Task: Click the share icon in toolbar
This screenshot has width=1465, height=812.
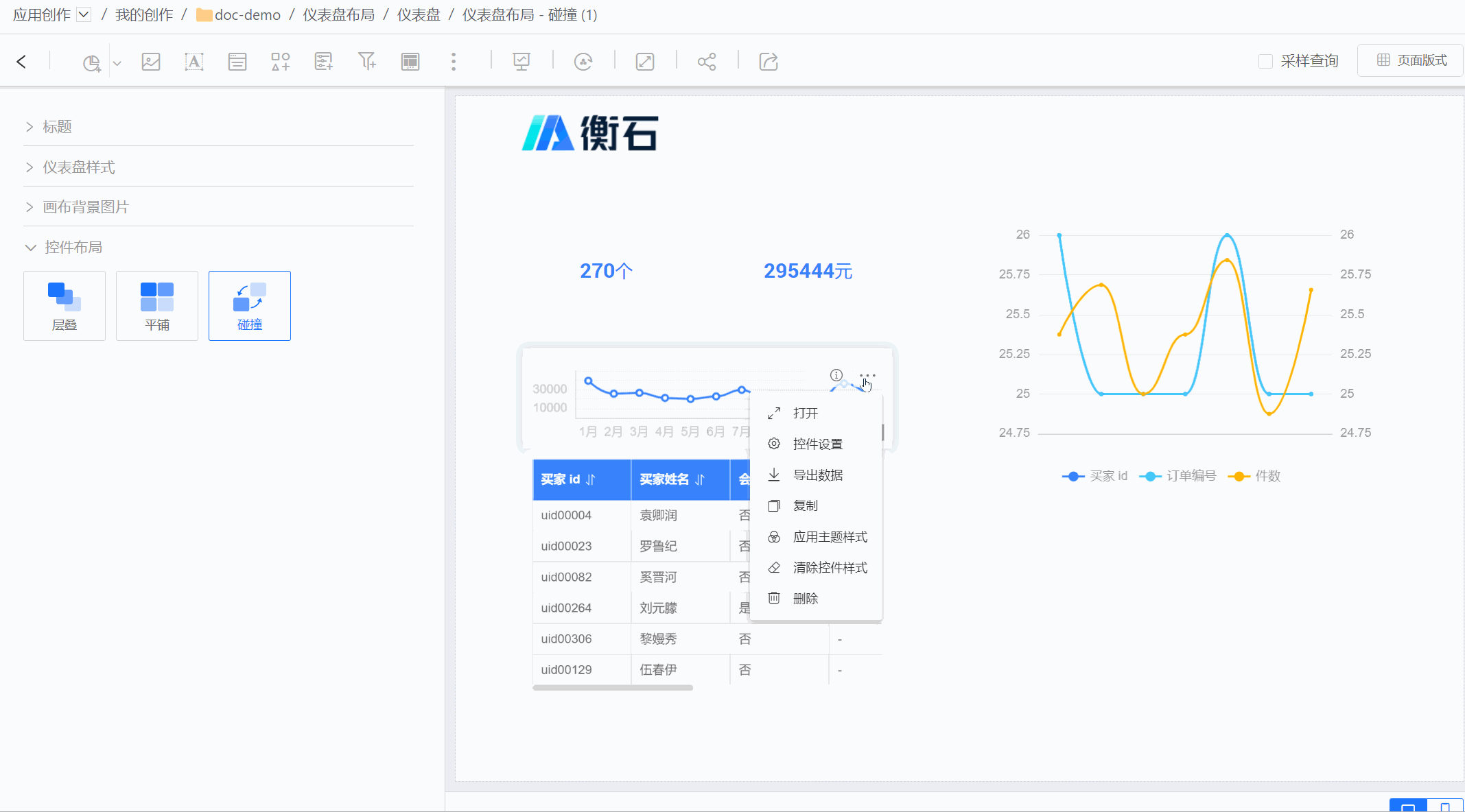Action: [x=707, y=62]
